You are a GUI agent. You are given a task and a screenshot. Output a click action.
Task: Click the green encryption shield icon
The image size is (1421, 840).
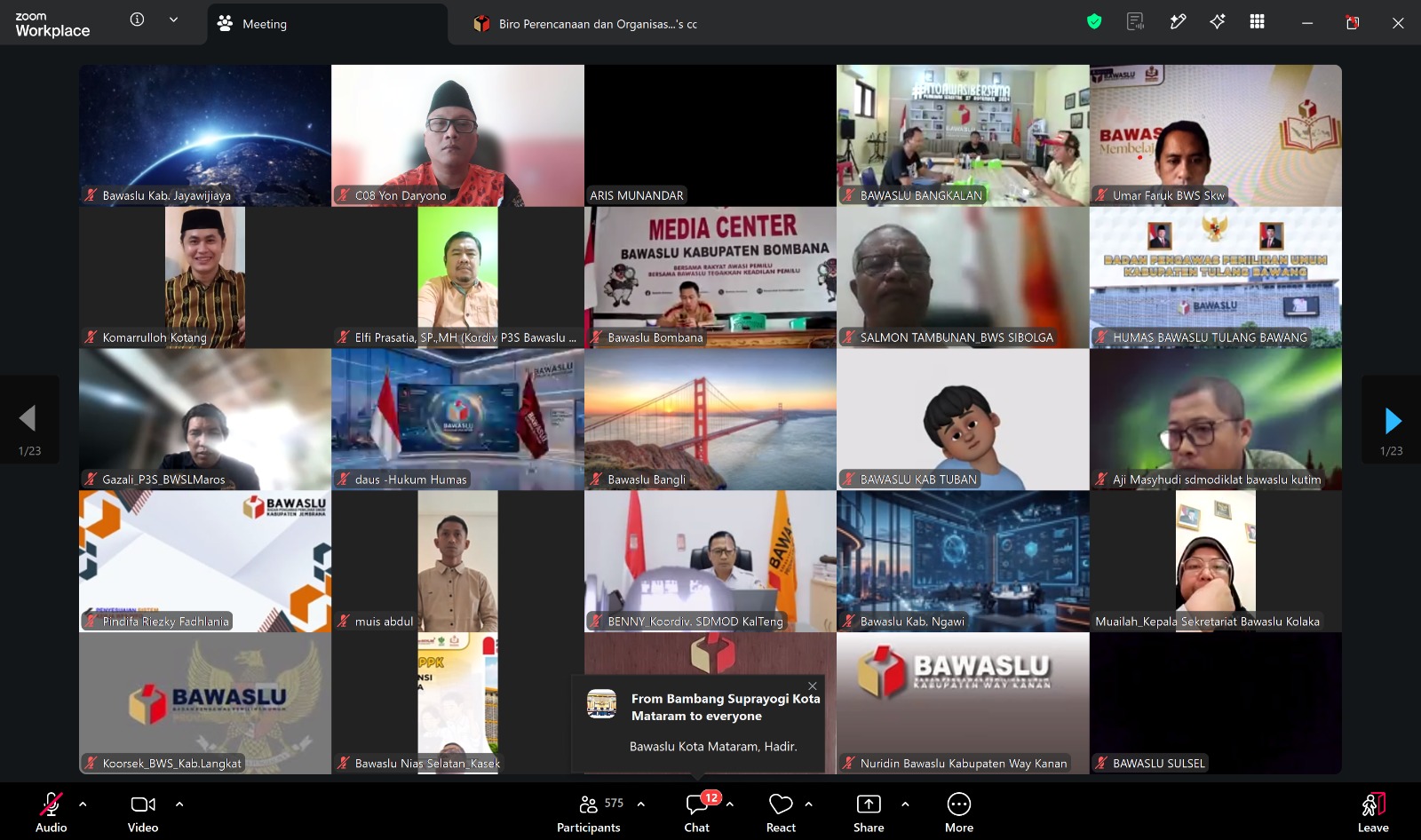(1094, 22)
